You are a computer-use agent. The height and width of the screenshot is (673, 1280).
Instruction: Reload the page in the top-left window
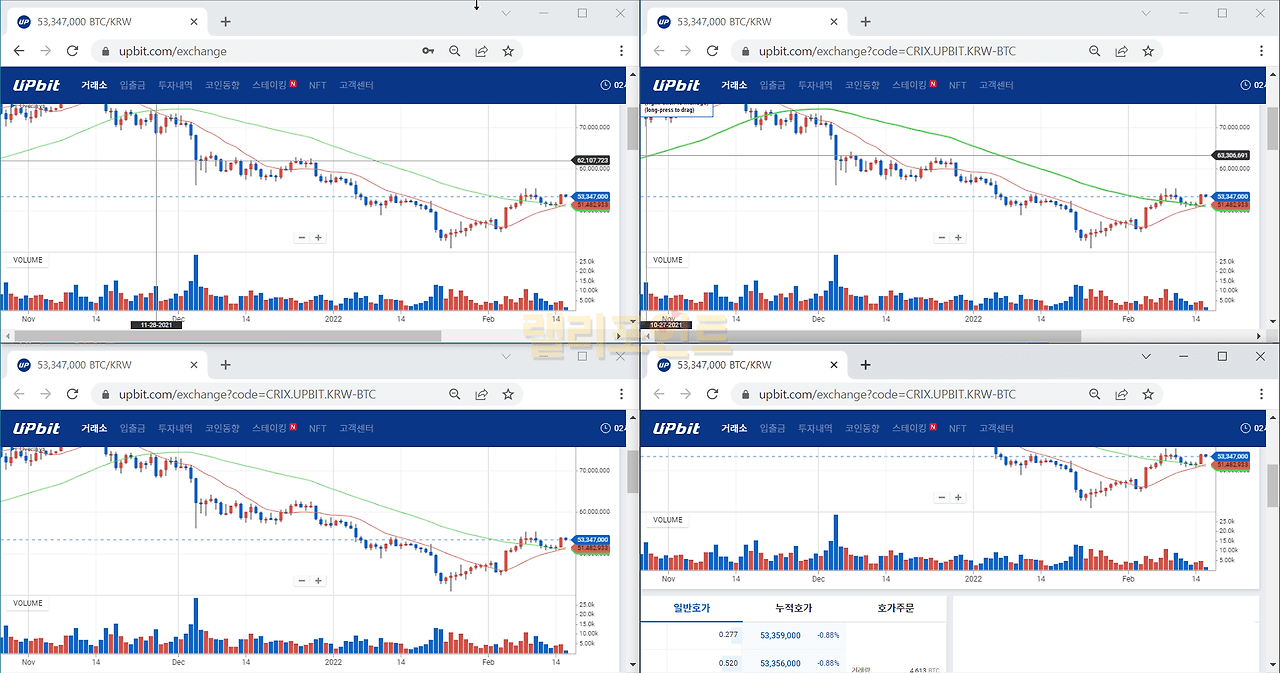72,51
